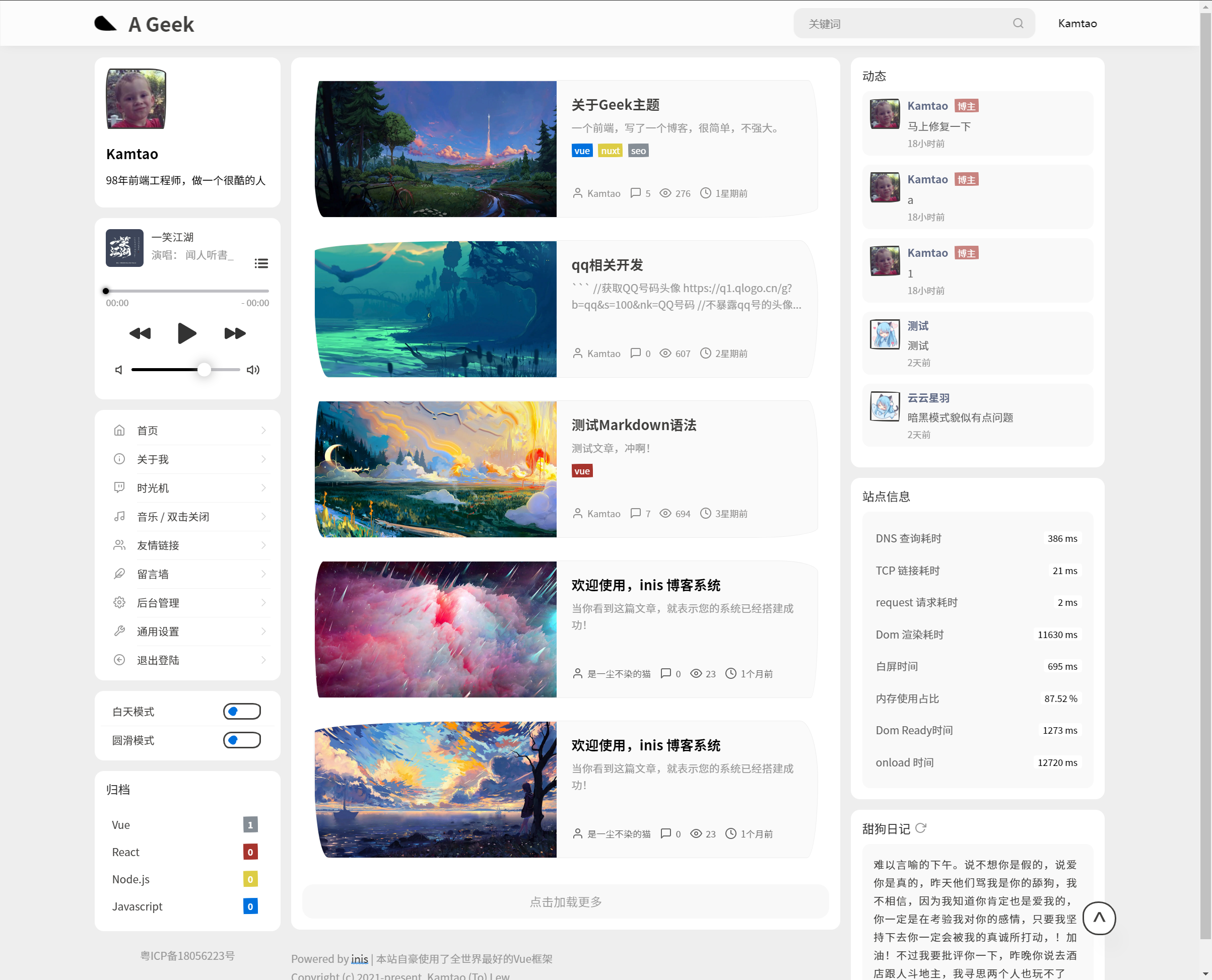Expand the 友情链接 chevron arrow

pos(263,545)
